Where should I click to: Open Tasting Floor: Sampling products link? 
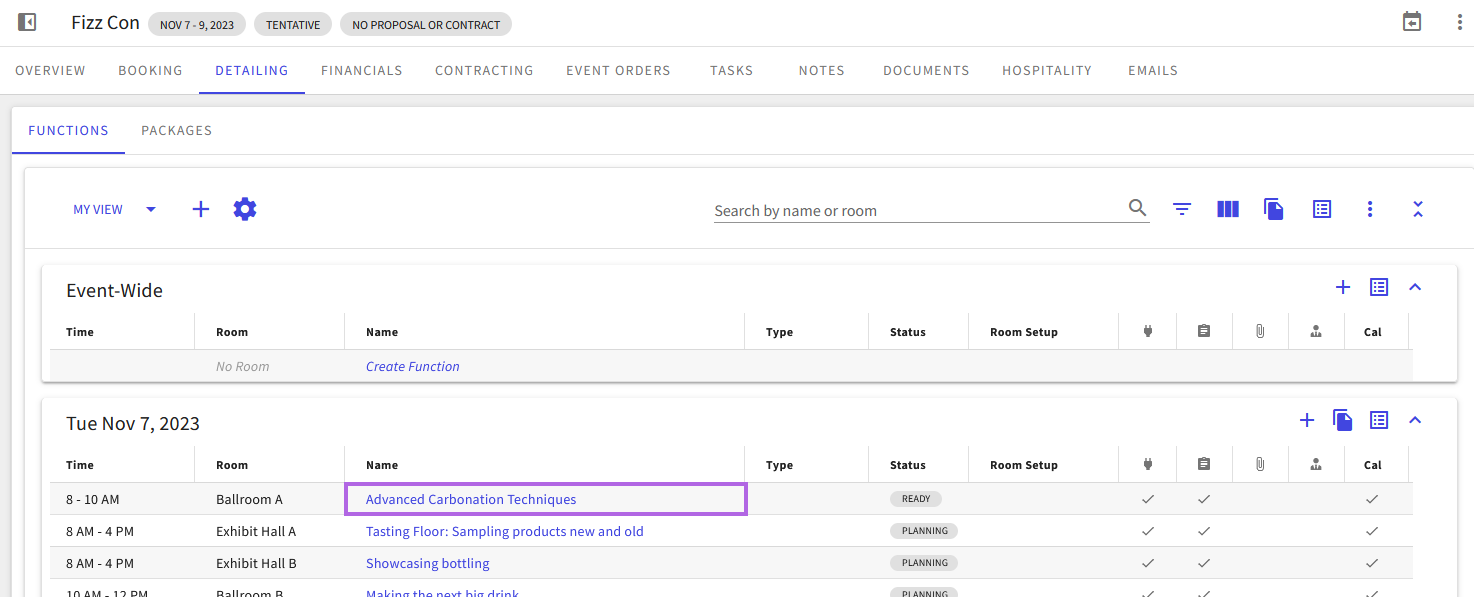pos(505,531)
